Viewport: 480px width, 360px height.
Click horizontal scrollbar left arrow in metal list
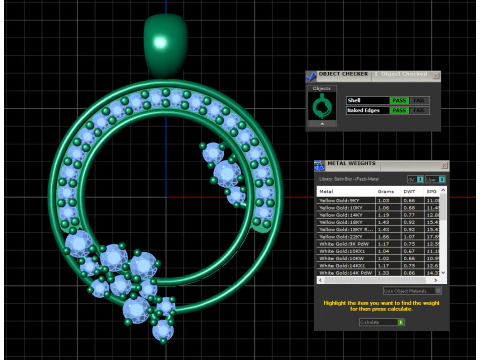point(321,280)
